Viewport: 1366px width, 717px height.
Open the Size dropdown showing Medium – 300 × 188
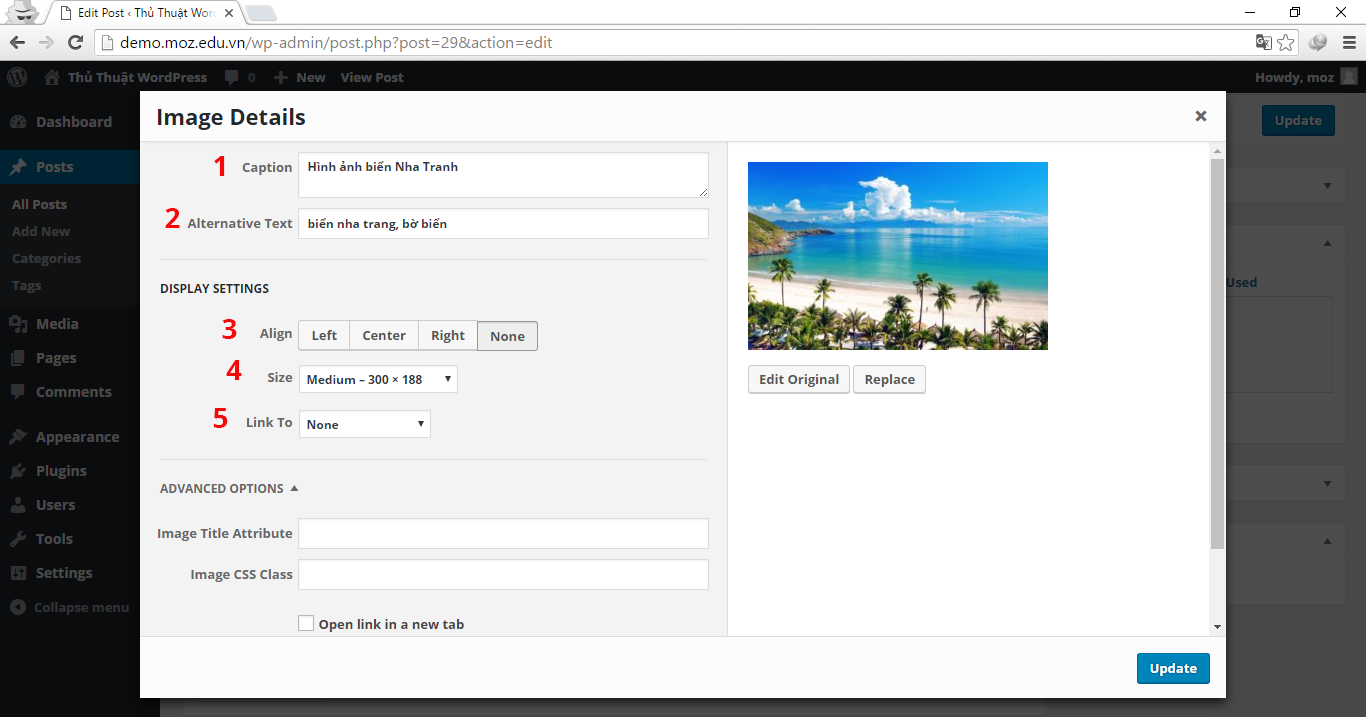click(x=378, y=379)
